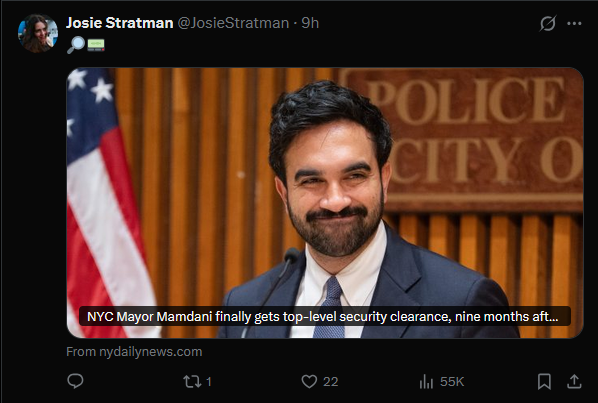Select the like count of 22
Screen dimensions: 598x403
point(331,381)
